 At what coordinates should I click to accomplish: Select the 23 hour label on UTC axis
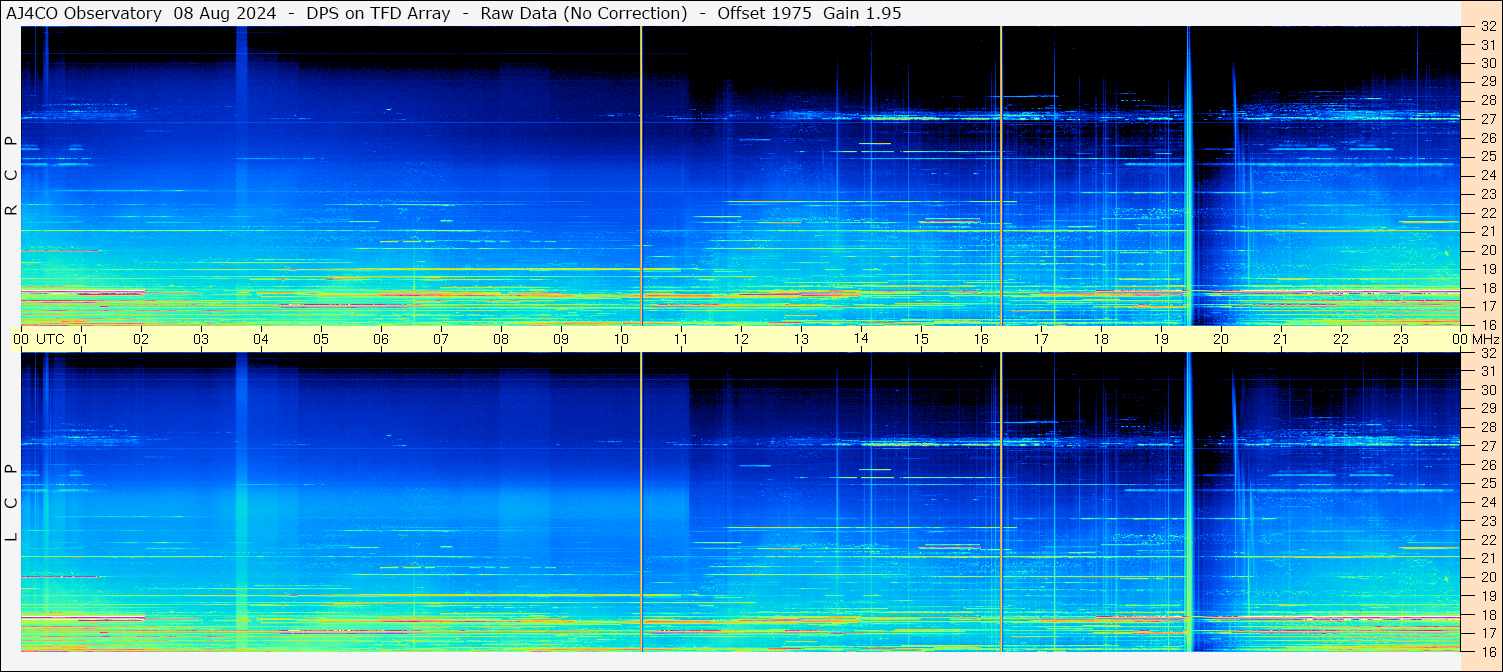[1401, 339]
